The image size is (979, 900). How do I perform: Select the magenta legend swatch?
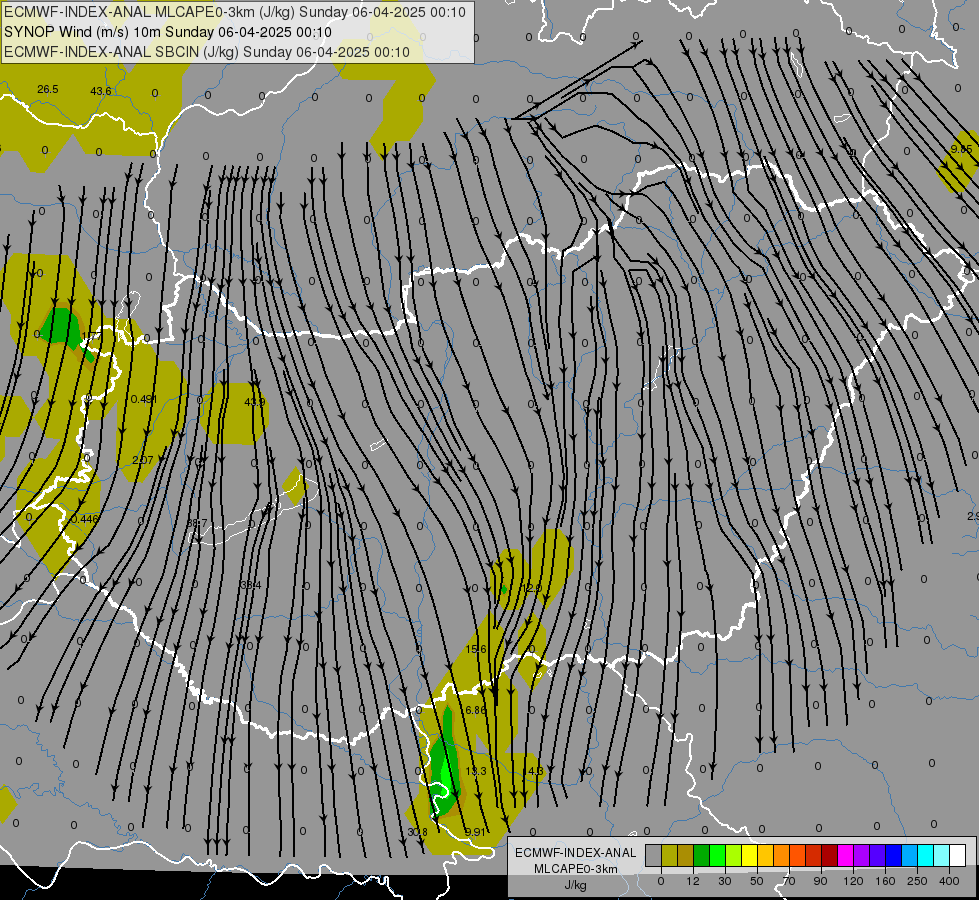coord(845,855)
